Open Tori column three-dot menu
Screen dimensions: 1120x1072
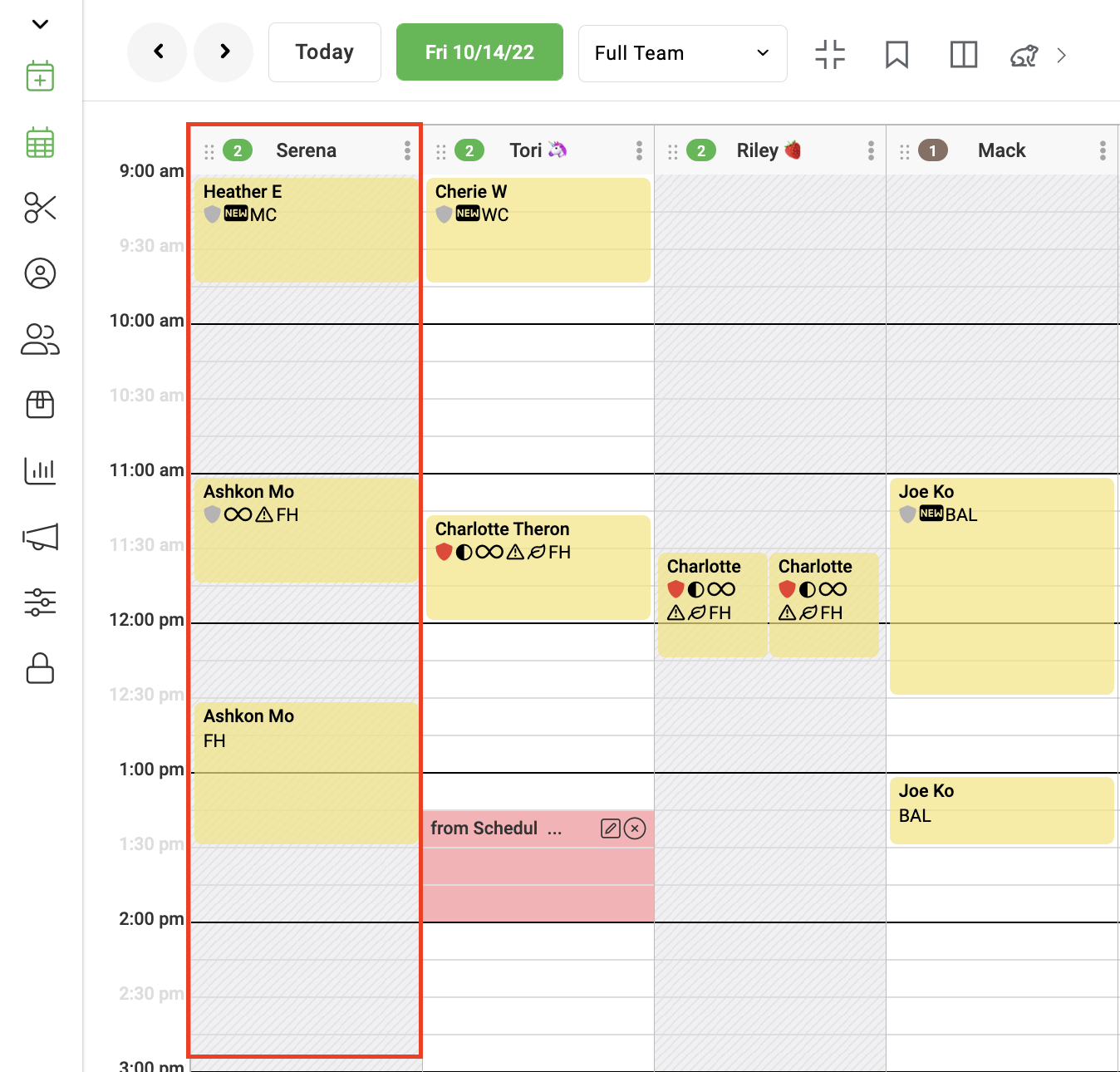(x=639, y=150)
